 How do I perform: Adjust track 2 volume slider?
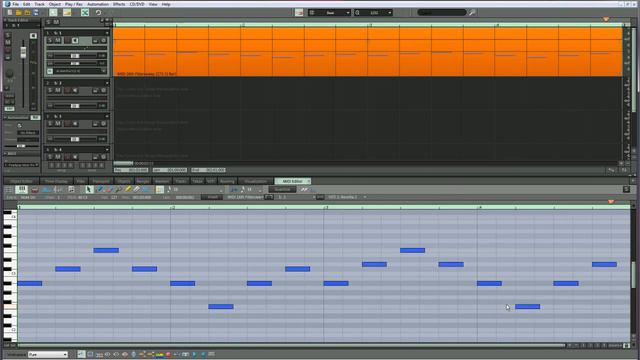pos(76,106)
